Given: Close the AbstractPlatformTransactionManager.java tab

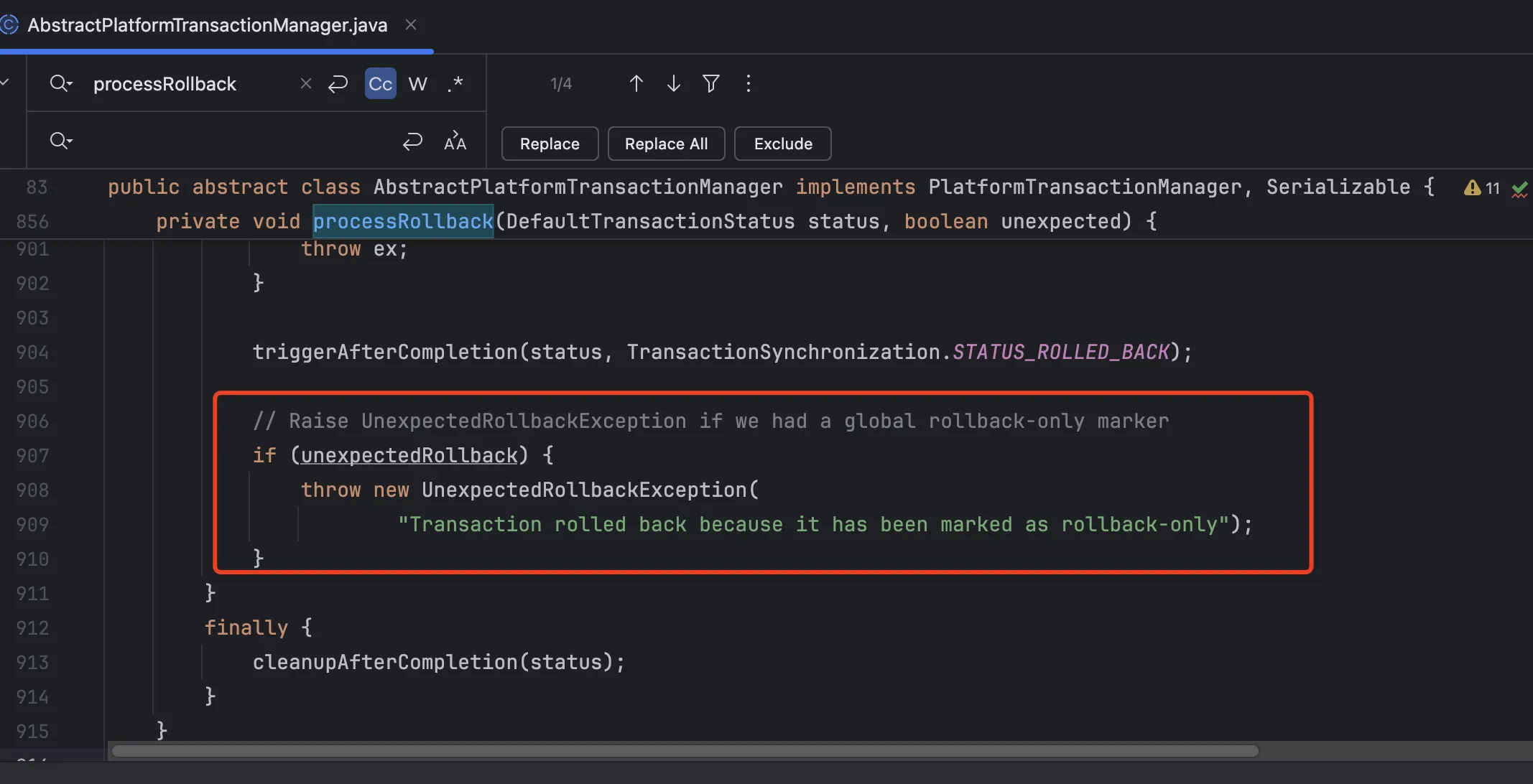Looking at the screenshot, I should (411, 25).
